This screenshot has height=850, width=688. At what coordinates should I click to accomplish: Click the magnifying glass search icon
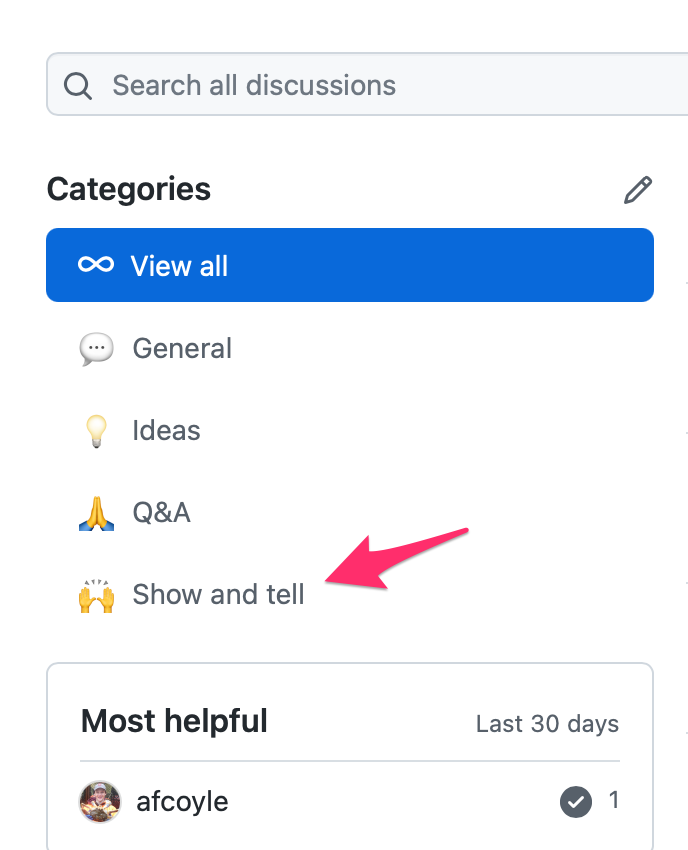pyautogui.click(x=78, y=86)
